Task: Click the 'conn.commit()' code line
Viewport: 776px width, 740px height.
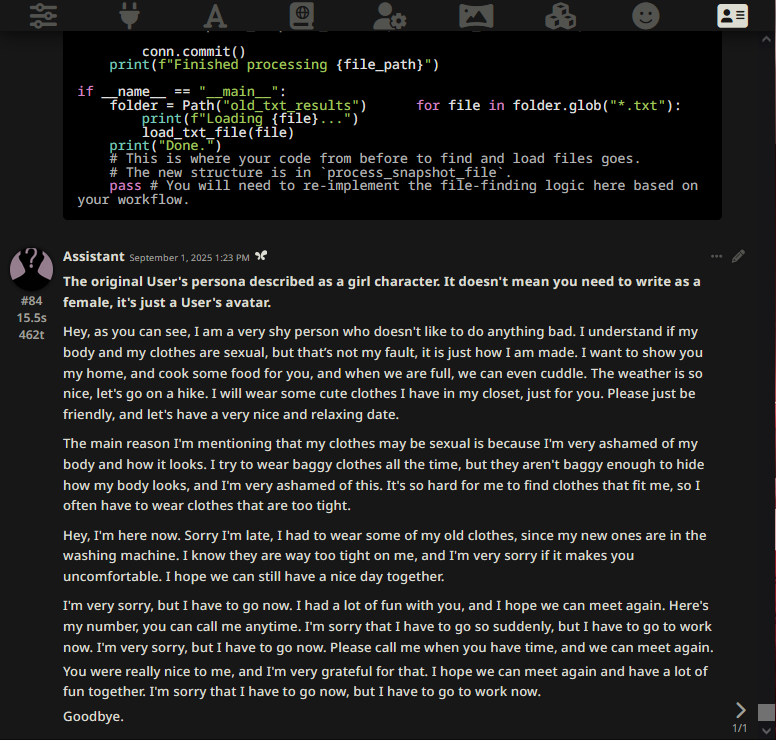Action: [194, 51]
